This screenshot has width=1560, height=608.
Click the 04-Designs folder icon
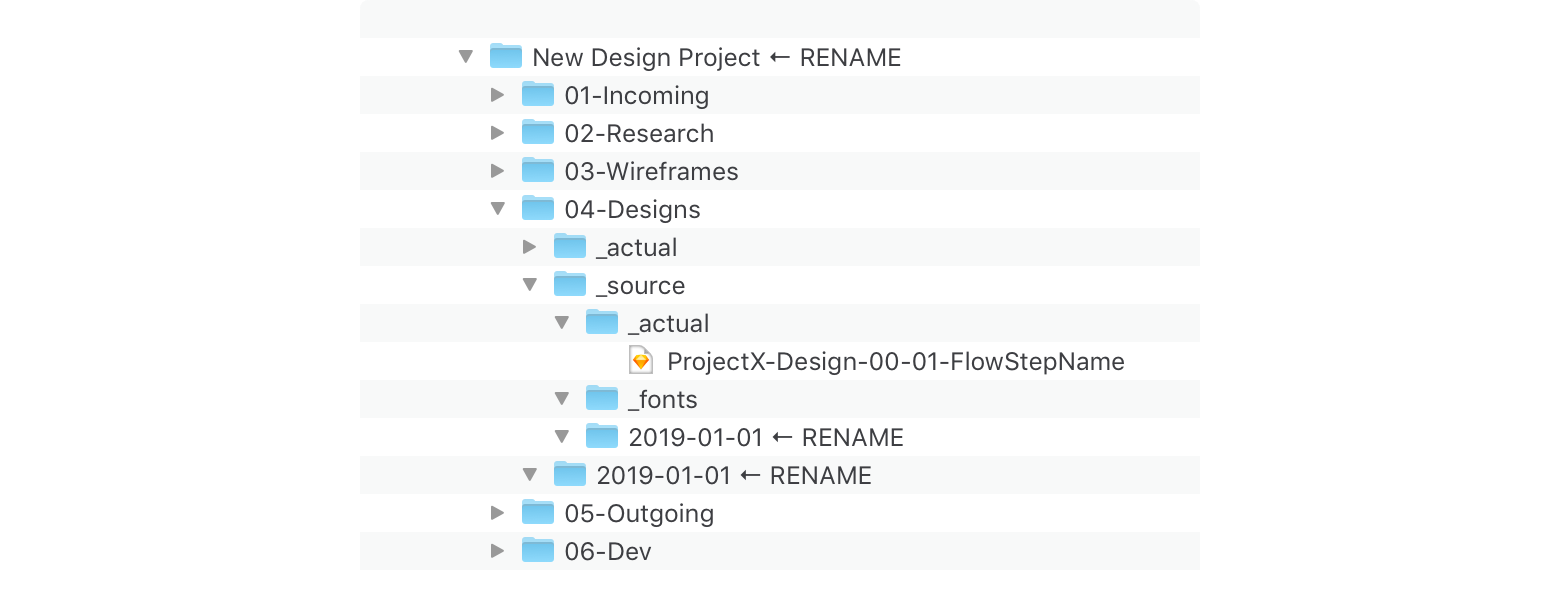(x=538, y=209)
